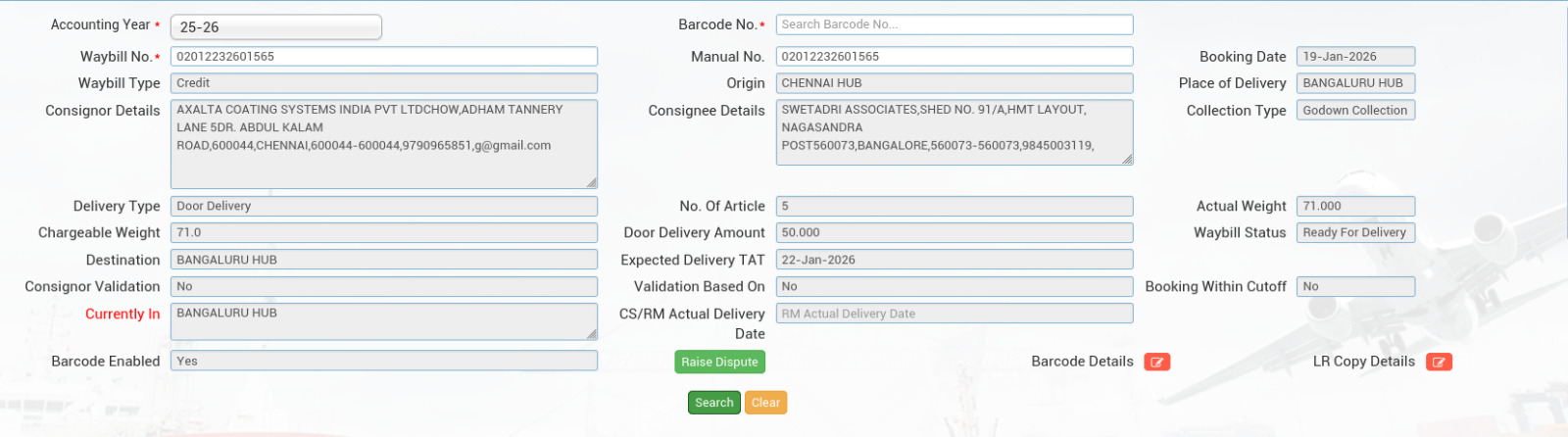Open the LR Copy Details edit icon
Viewport: 1568px width, 437px height.
1439,363
